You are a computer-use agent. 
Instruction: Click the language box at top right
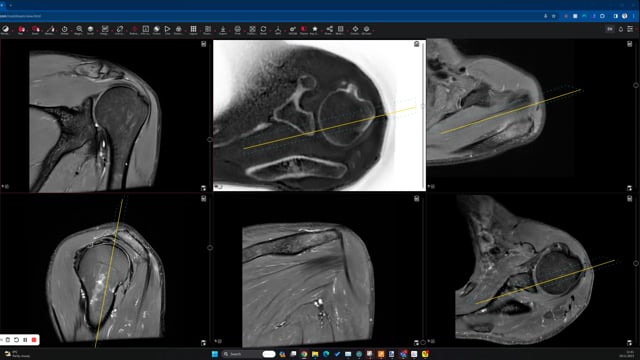(610, 29)
